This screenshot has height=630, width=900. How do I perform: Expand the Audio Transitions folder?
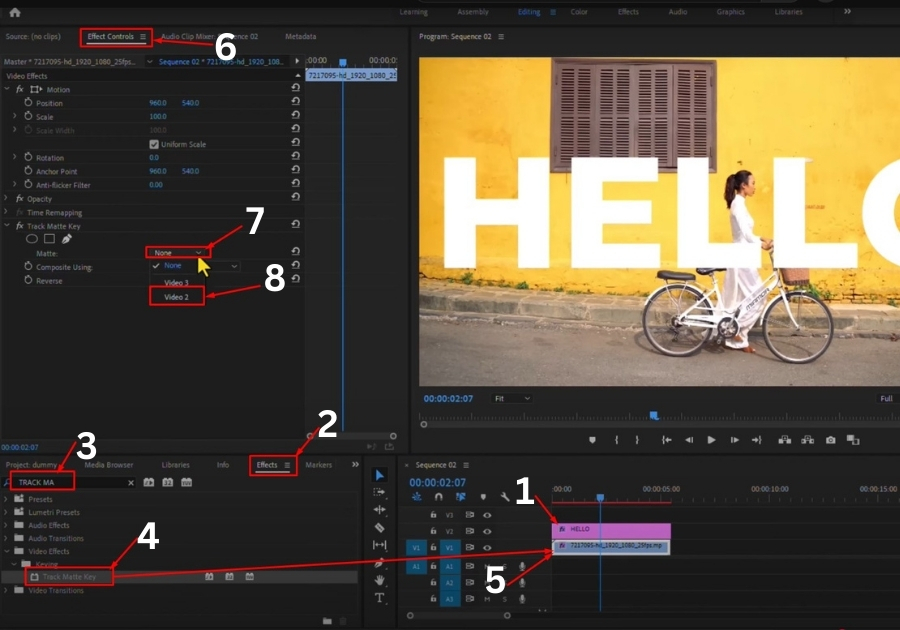point(6,538)
